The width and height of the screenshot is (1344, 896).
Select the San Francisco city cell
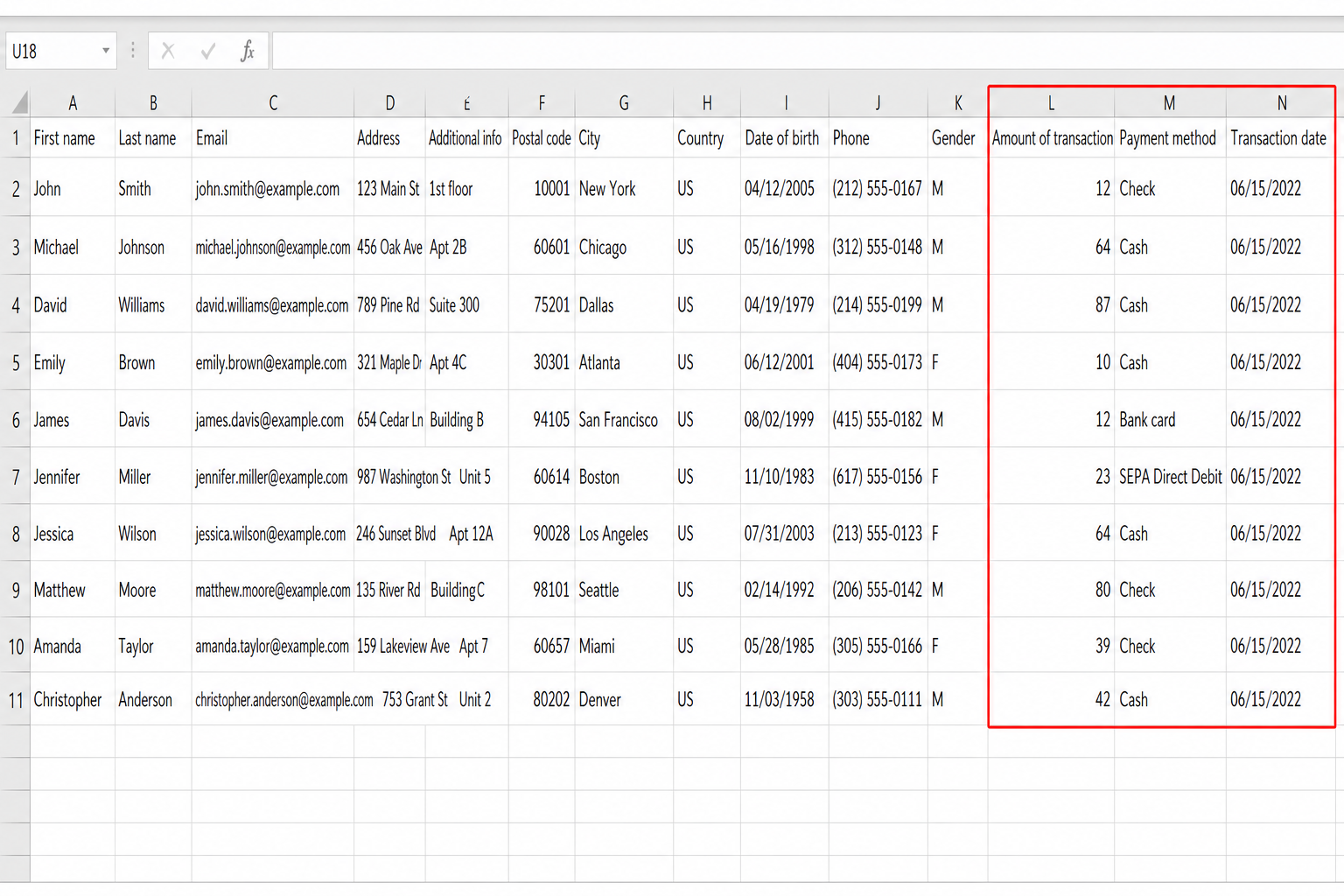point(624,420)
